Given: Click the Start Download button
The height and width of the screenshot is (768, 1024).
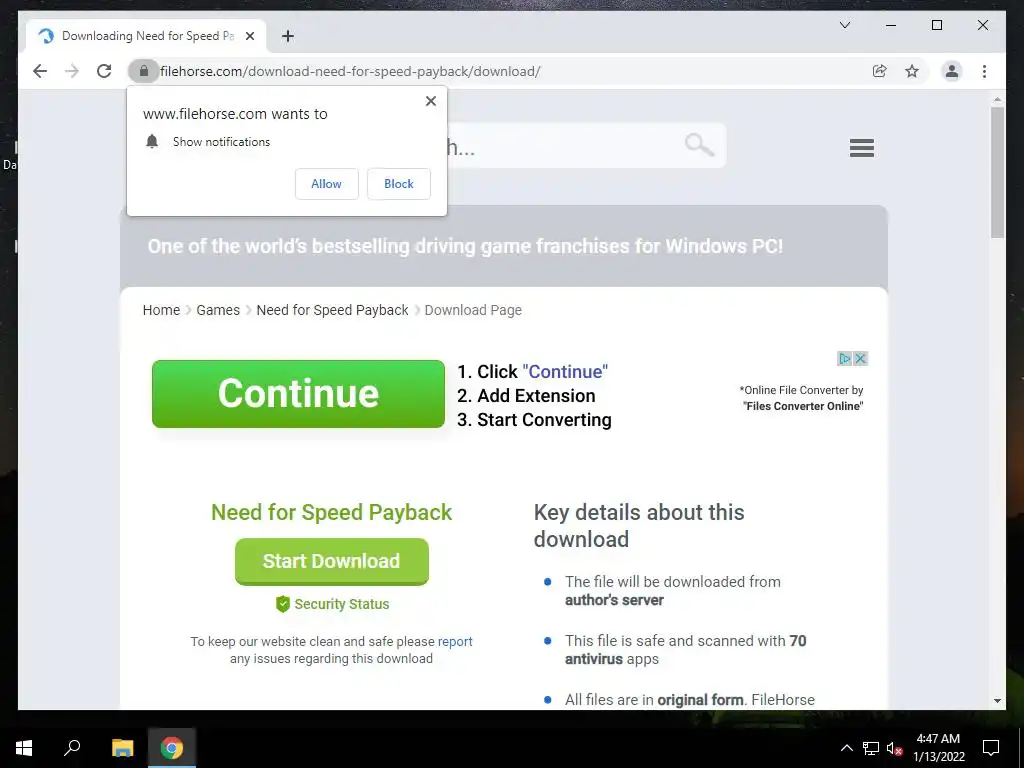Looking at the screenshot, I should pos(332,561).
